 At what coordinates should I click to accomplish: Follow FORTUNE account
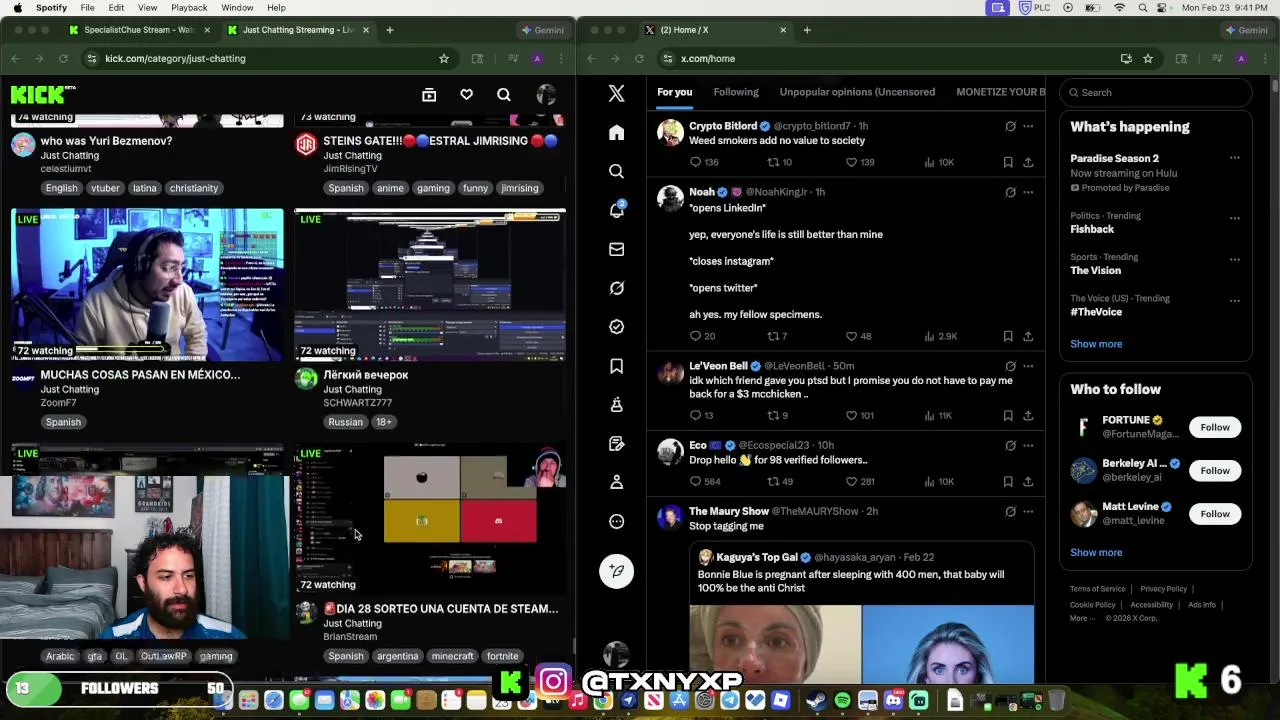tap(1215, 427)
